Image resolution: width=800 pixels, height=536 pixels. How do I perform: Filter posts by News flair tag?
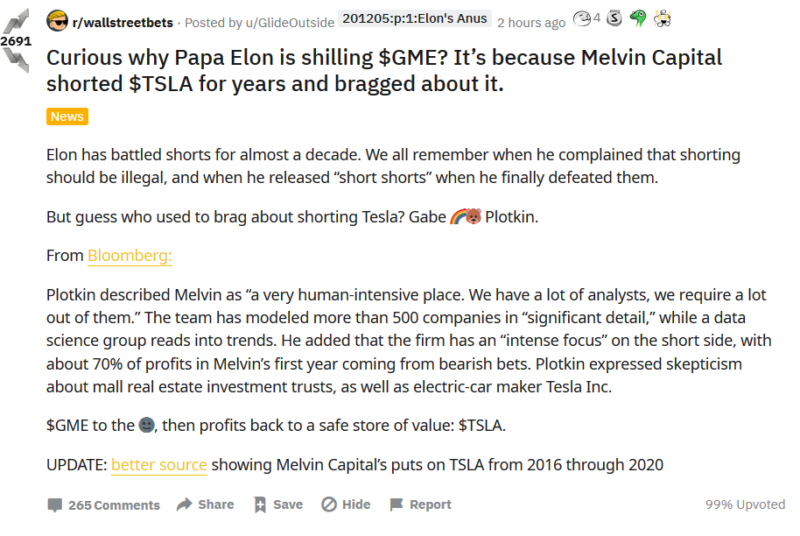pos(67,117)
